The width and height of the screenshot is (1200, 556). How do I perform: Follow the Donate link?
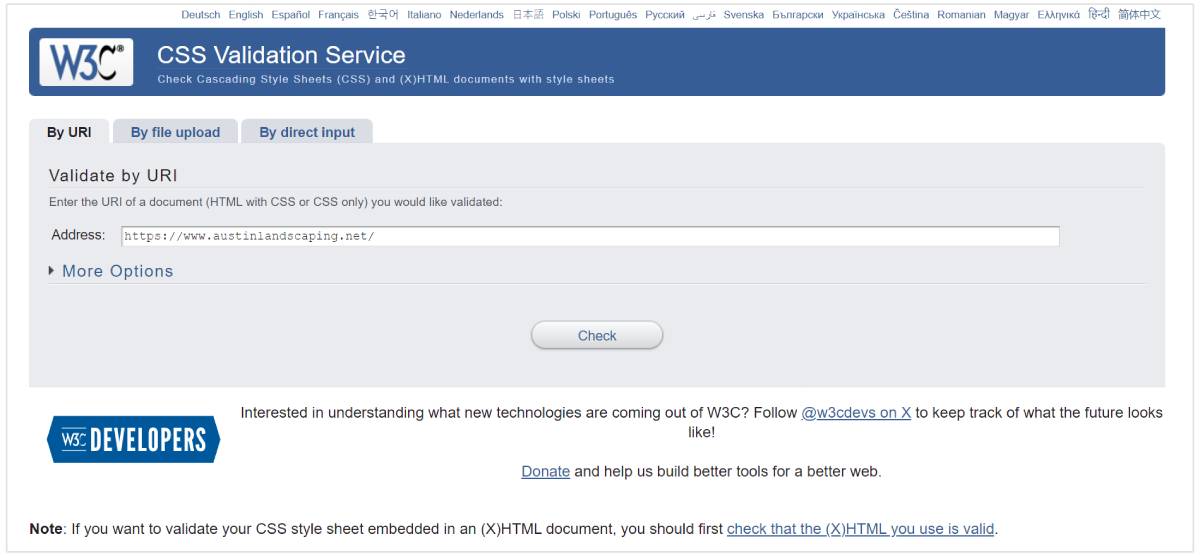(545, 472)
